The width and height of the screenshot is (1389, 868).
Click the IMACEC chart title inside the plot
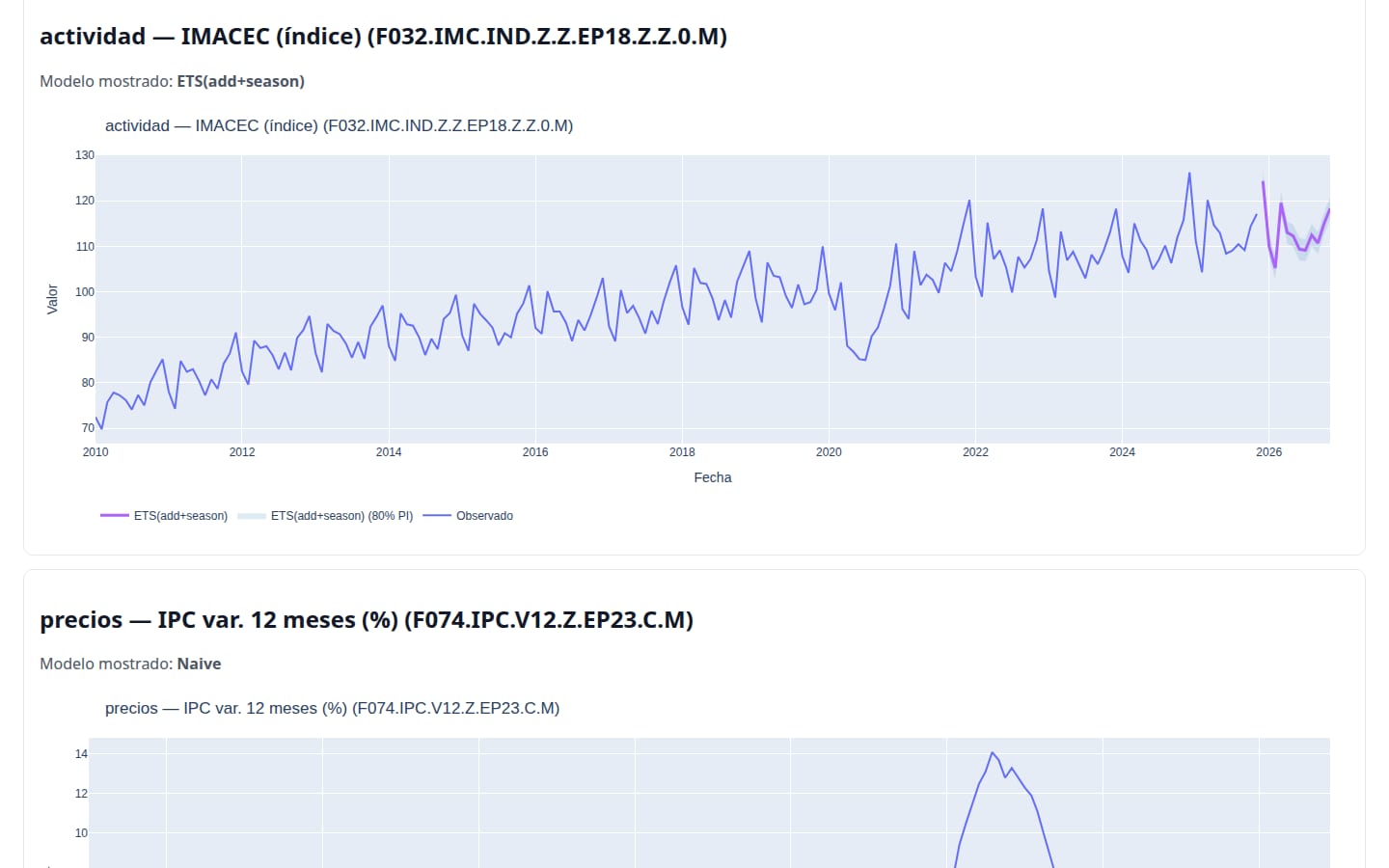[339, 126]
